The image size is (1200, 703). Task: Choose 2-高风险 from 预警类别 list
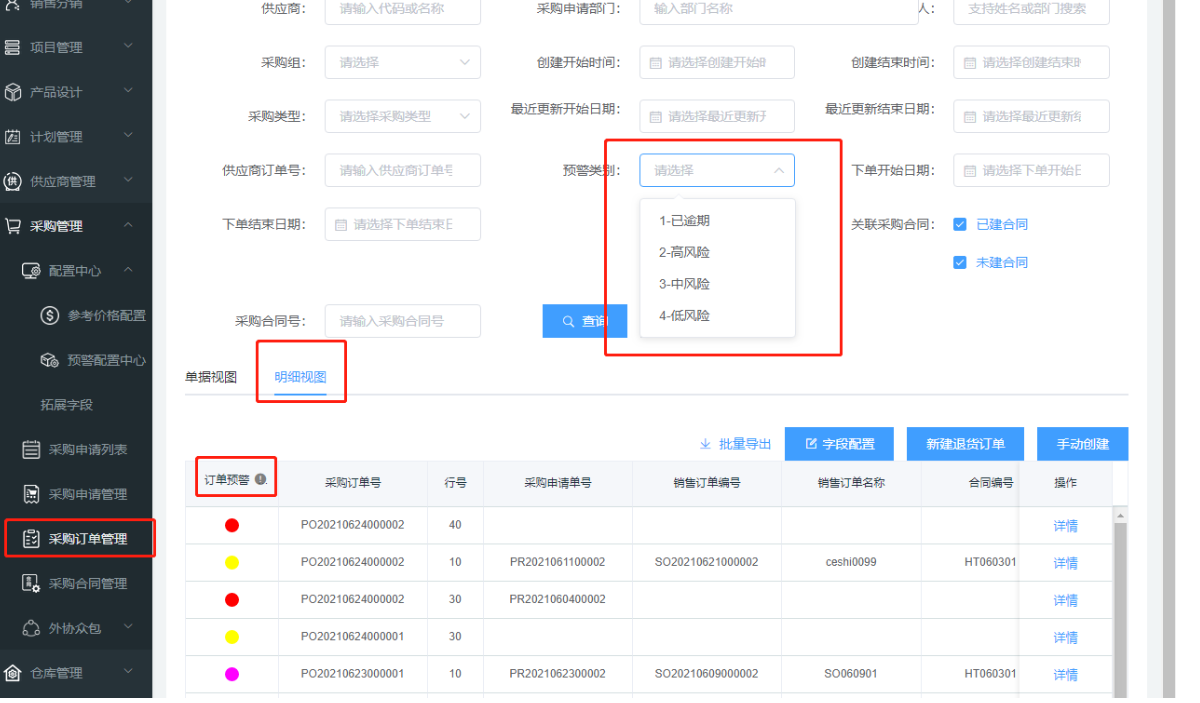click(684, 252)
